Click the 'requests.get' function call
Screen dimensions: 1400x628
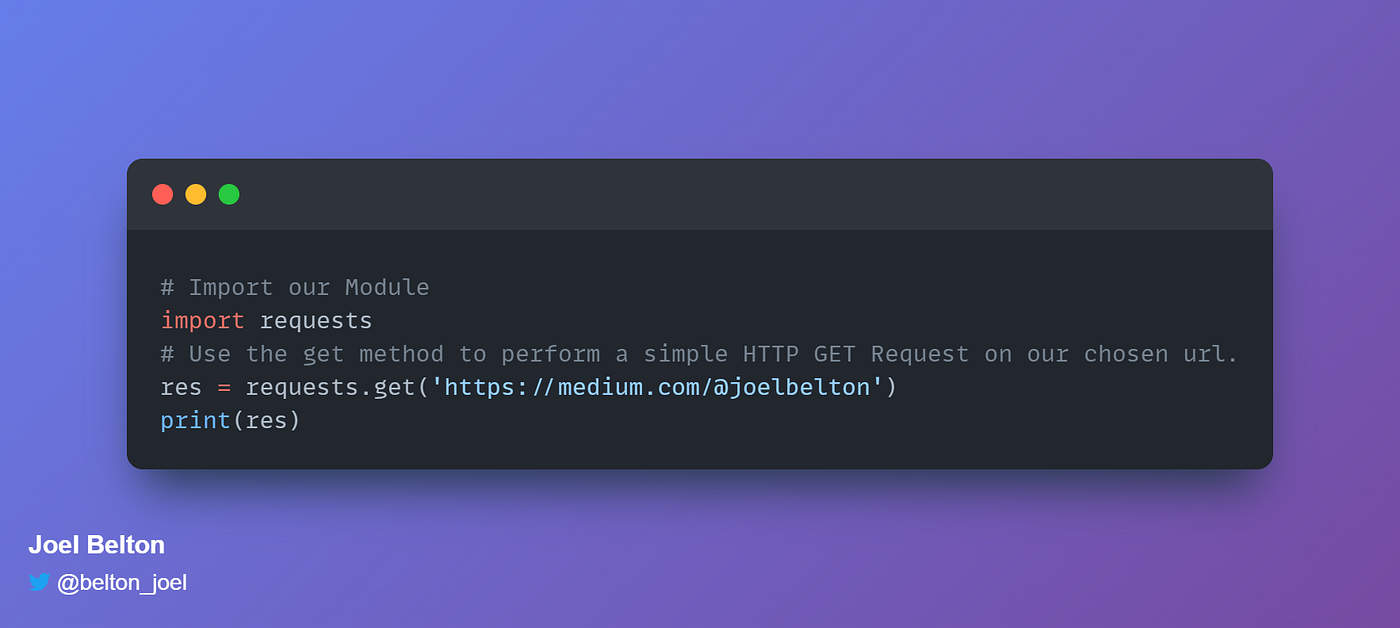coord(330,387)
